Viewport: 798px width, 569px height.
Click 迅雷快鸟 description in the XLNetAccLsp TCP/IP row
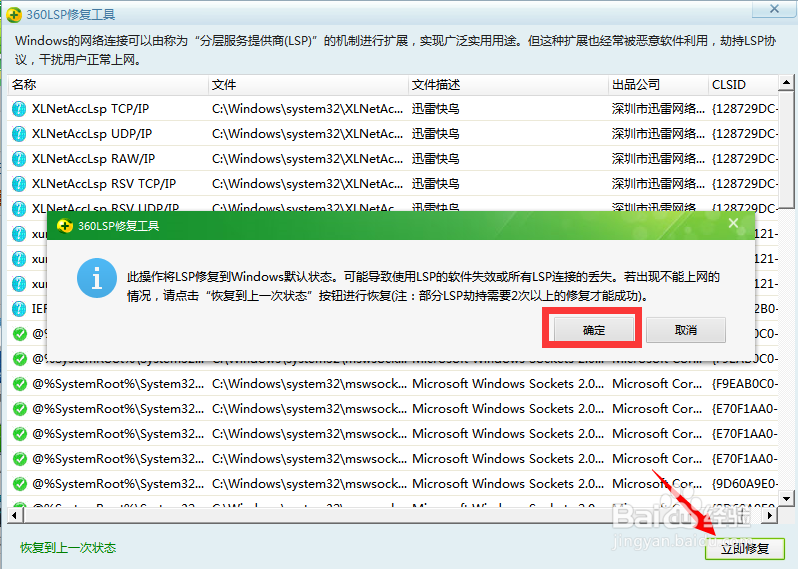pyautogui.click(x=436, y=109)
